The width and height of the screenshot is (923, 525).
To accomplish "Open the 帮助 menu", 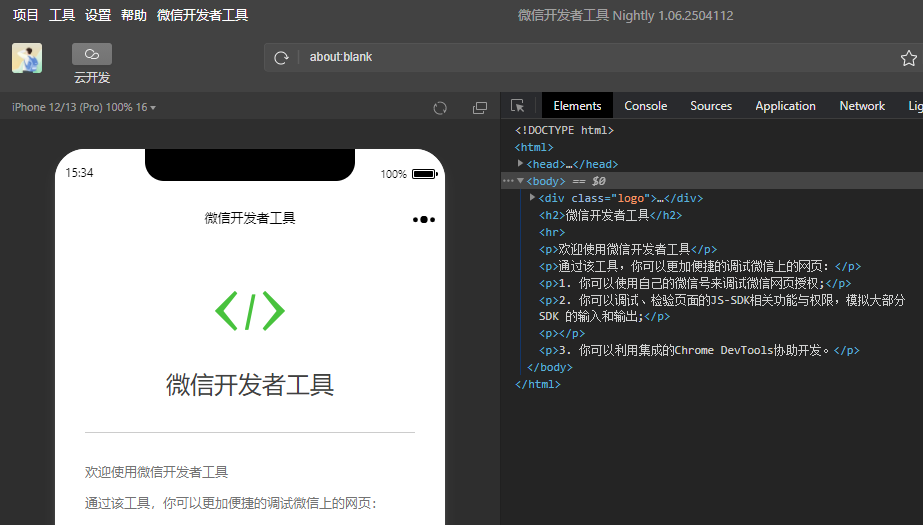I will point(134,15).
